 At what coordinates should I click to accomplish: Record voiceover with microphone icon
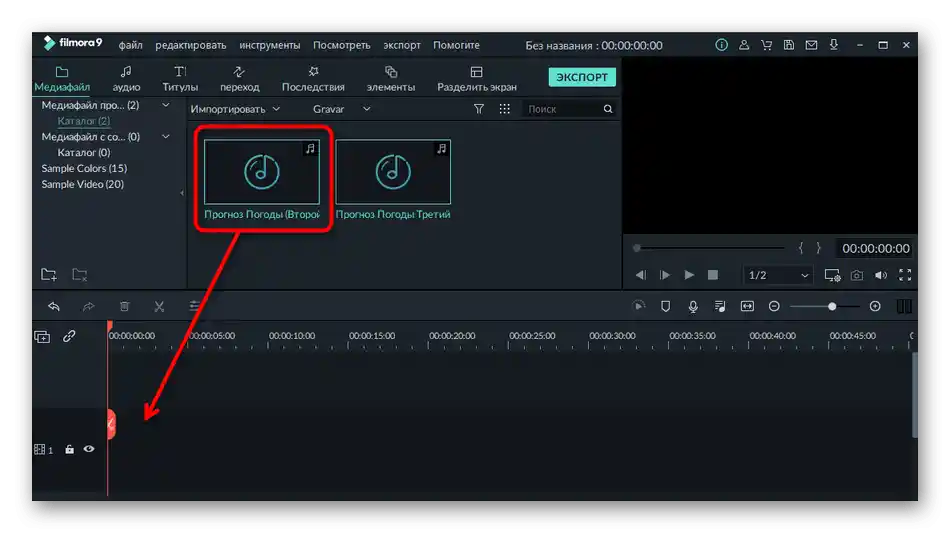pyautogui.click(x=693, y=306)
